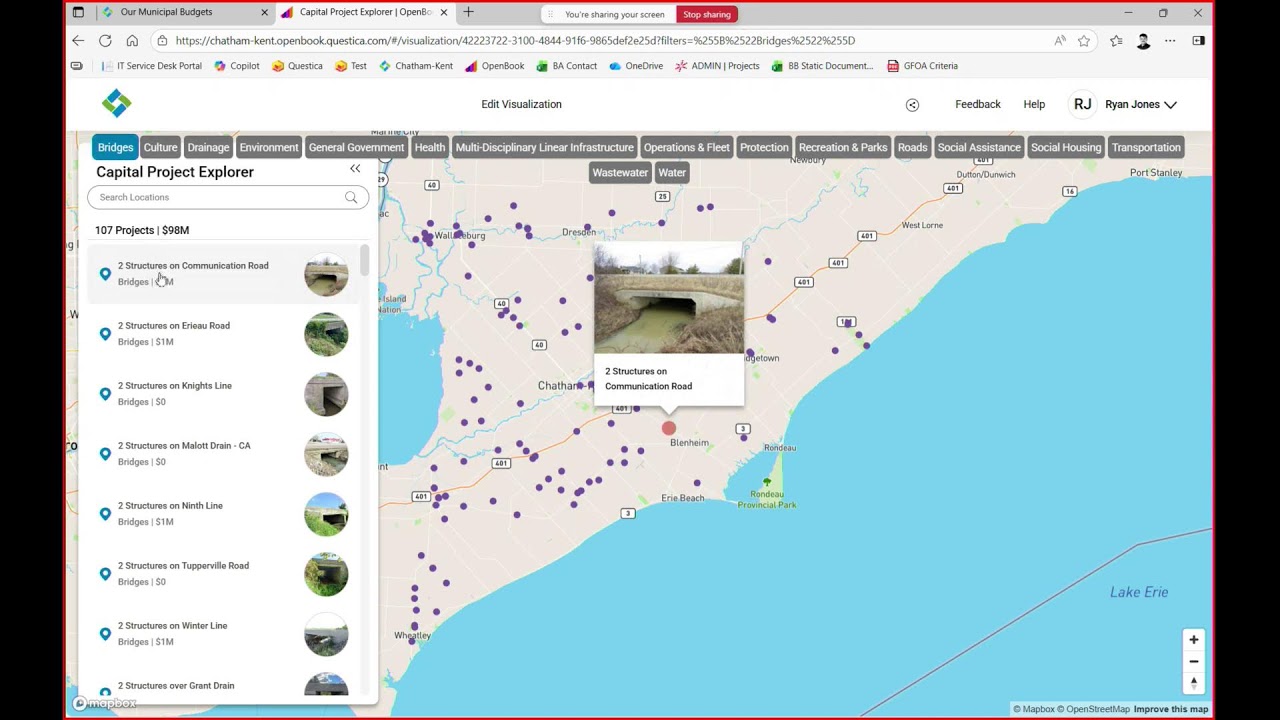Viewport: 1280px width, 720px height.
Task: Reset map bearing compass icon
Action: point(1193,682)
